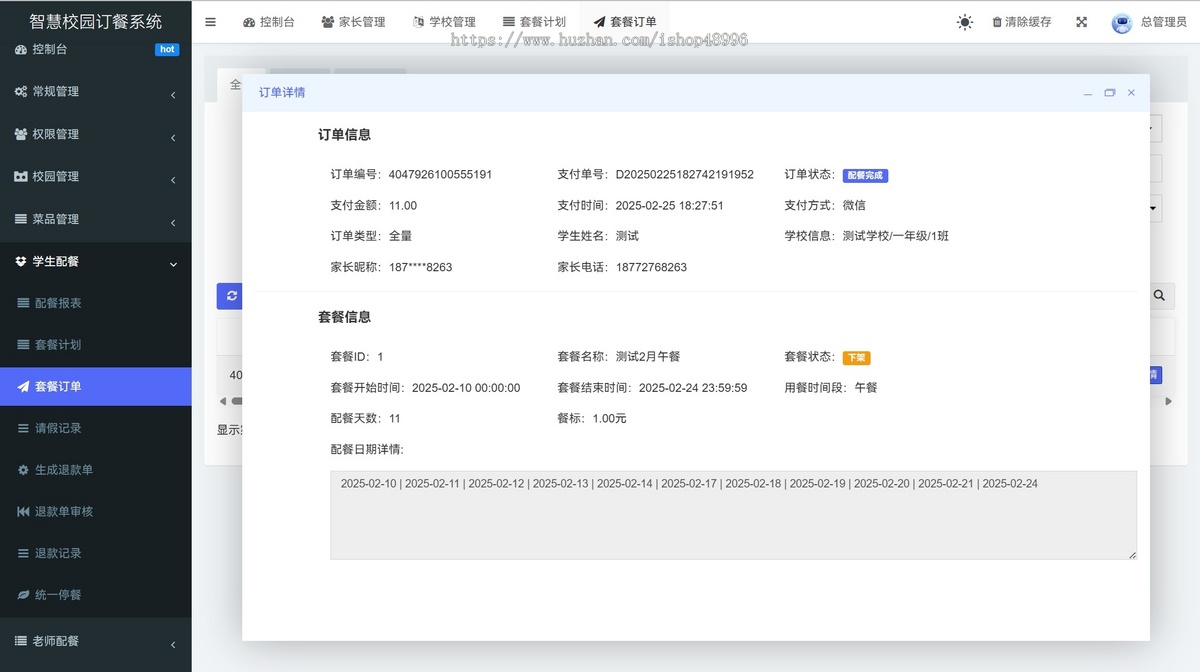Toggle the light/dark theme sun icon
Viewport: 1200px width, 672px height.
[964, 22]
